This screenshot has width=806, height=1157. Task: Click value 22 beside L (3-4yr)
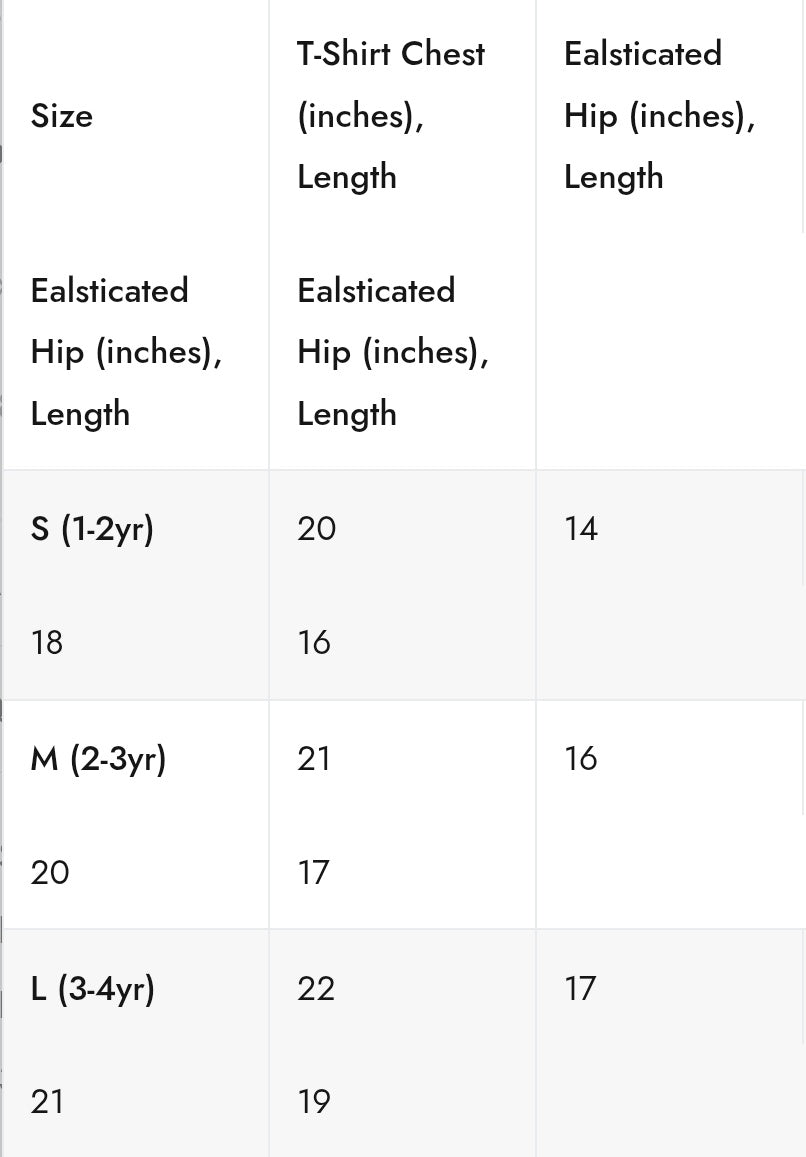point(316,989)
